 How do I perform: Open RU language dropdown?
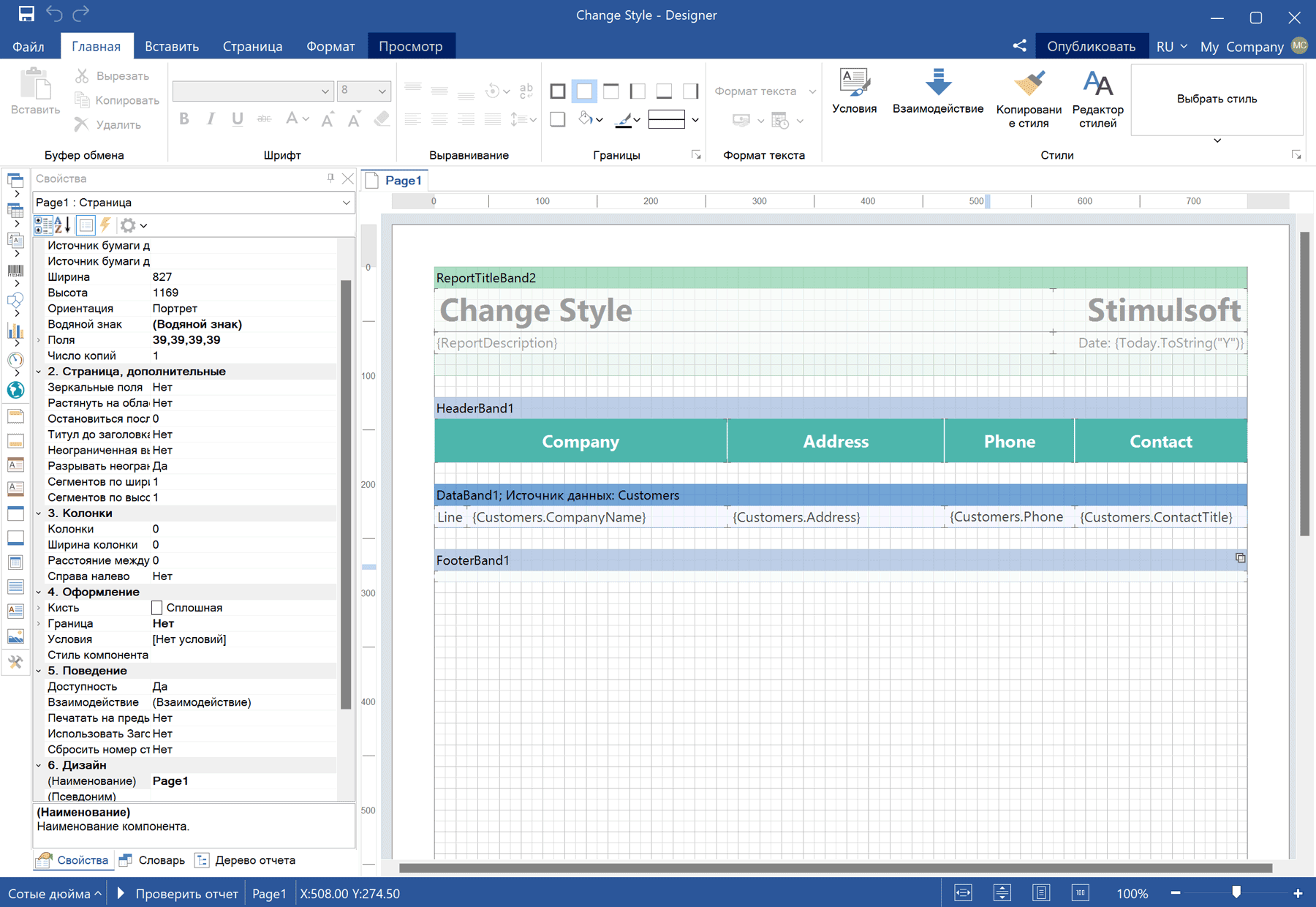click(1171, 46)
